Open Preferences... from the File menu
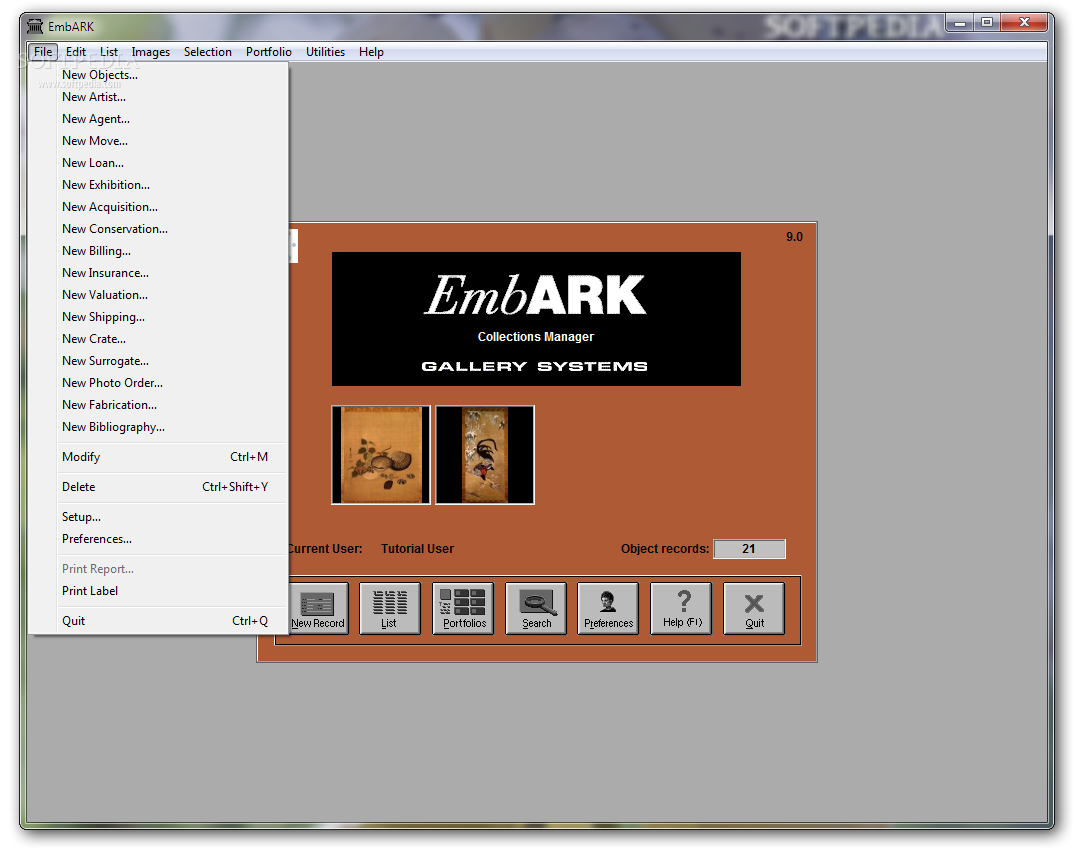The width and height of the screenshot is (1075, 850). point(158,539)
